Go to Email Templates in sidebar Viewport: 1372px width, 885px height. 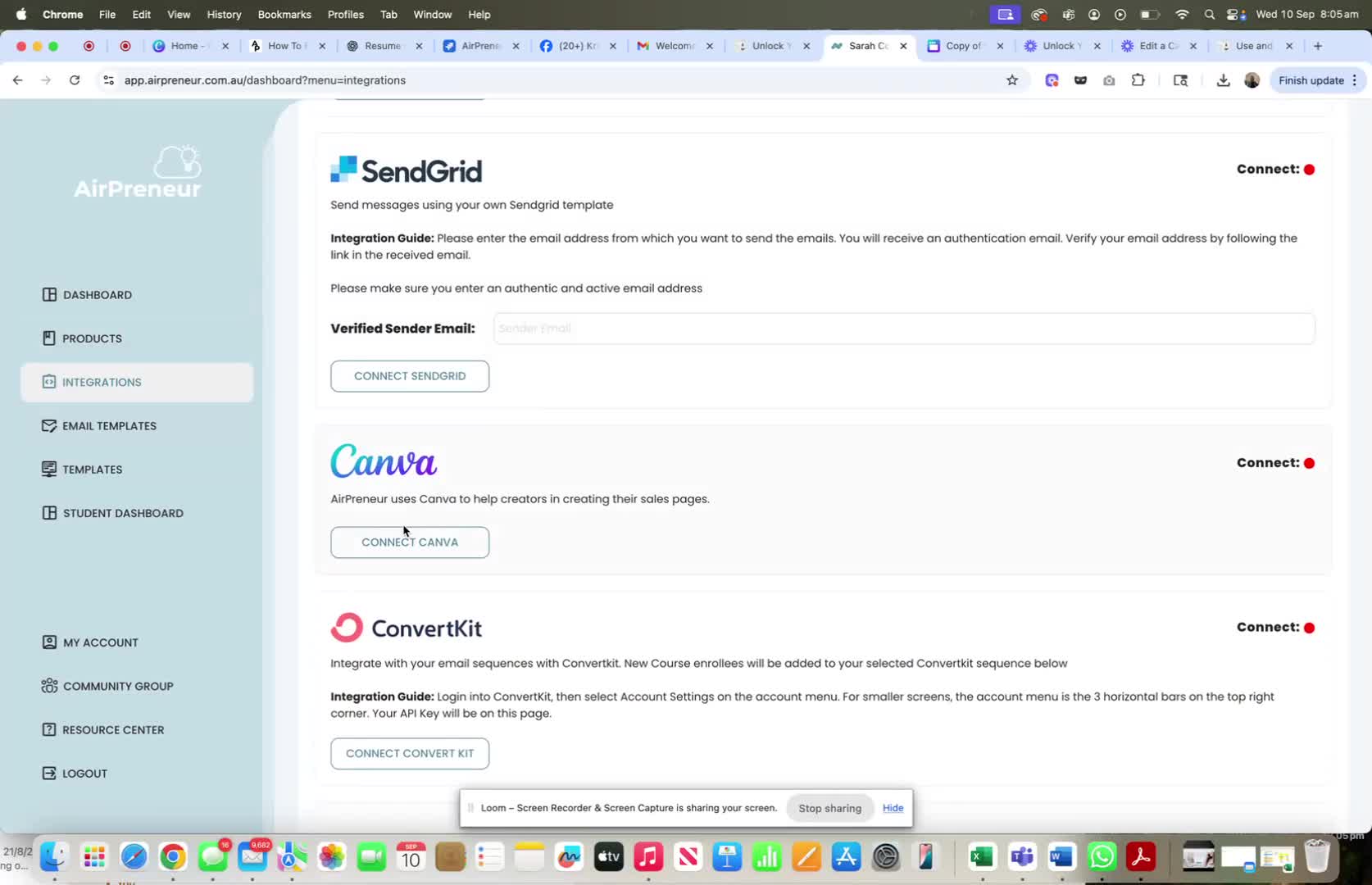pyautogui.click(x=99, y=426)
